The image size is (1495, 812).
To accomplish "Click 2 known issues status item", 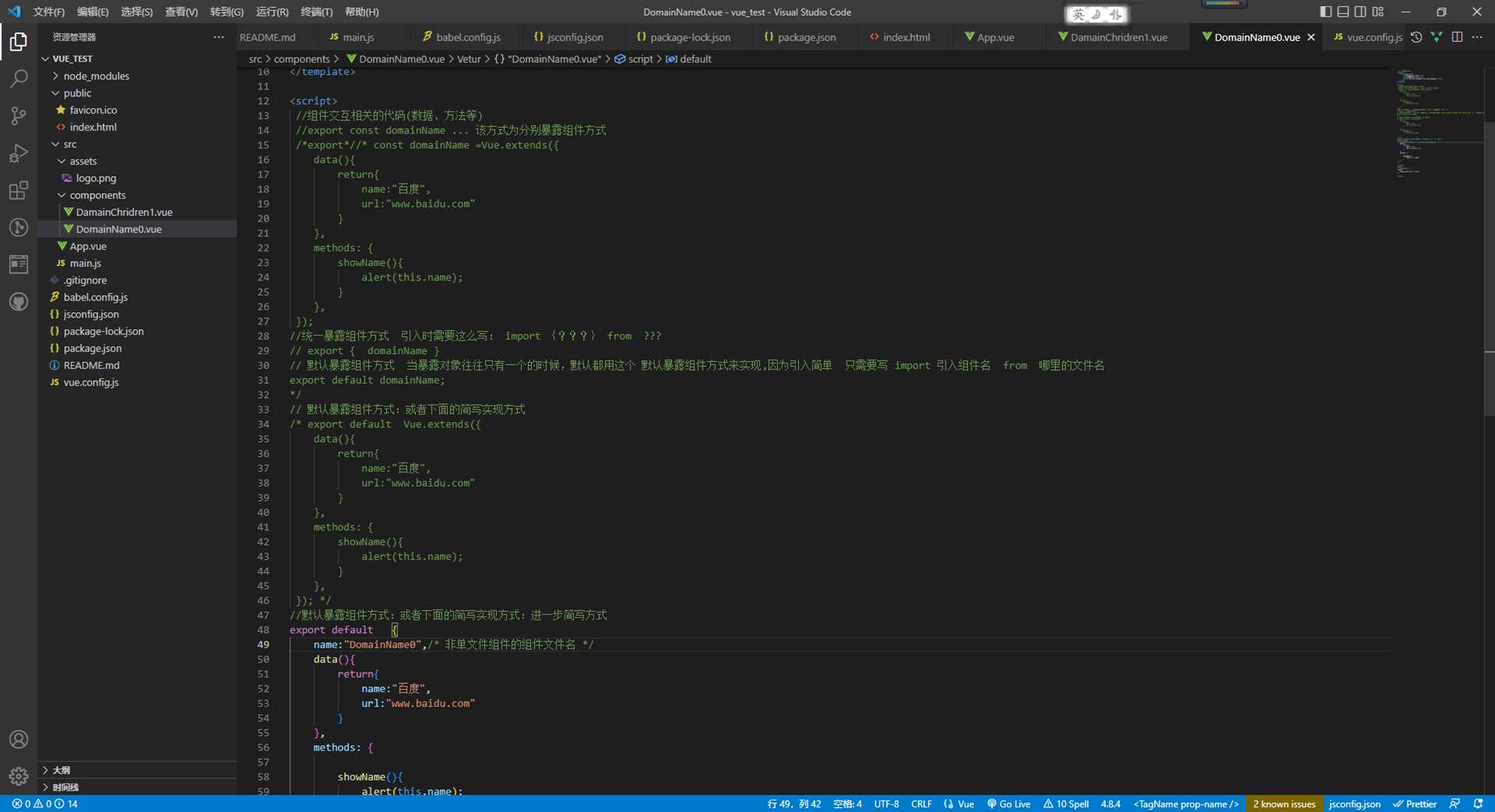I will coord(1284,804).
